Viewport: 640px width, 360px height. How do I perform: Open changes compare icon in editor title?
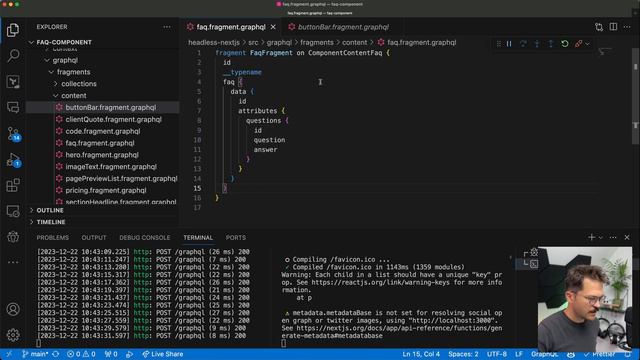pos(599,27)
